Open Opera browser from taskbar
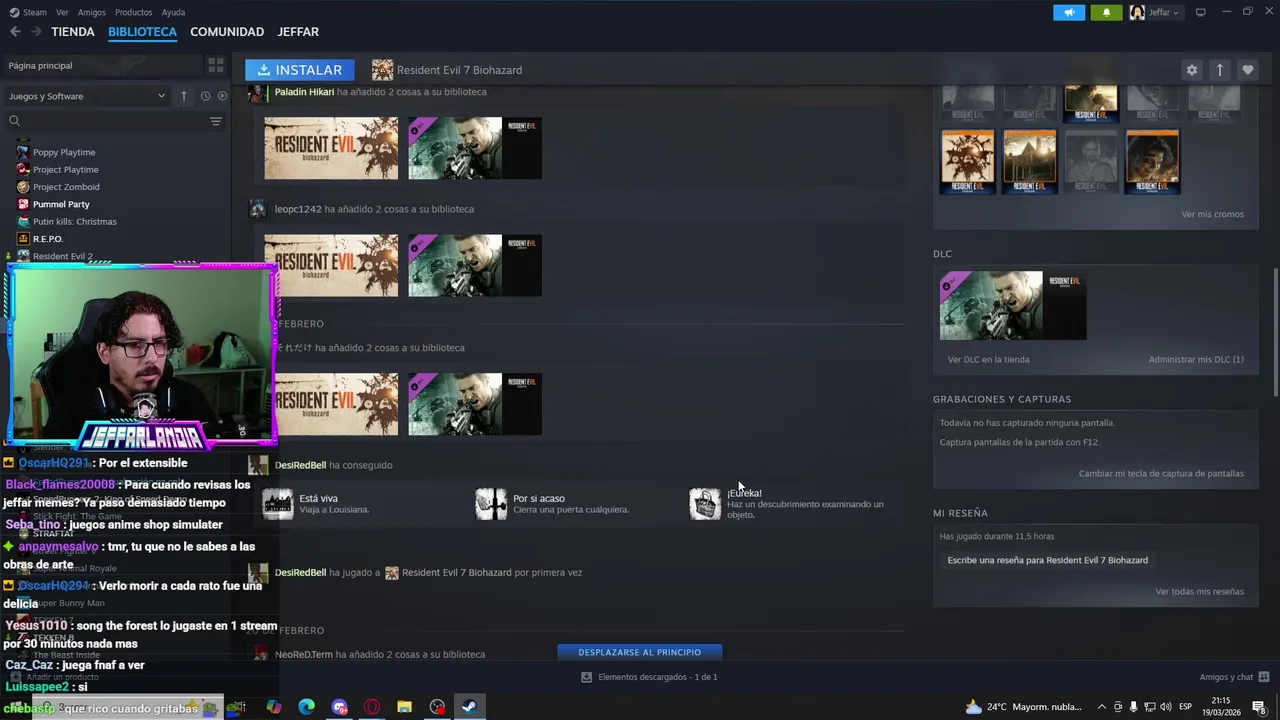Image resolution: width=1280 pixels, height=720 pixels. pos(372,707)
